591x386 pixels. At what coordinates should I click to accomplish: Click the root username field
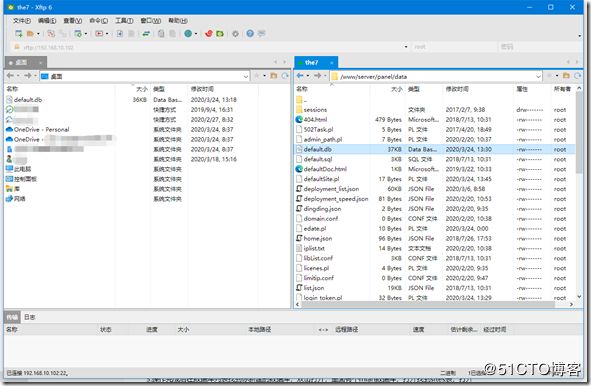[454, 47]
